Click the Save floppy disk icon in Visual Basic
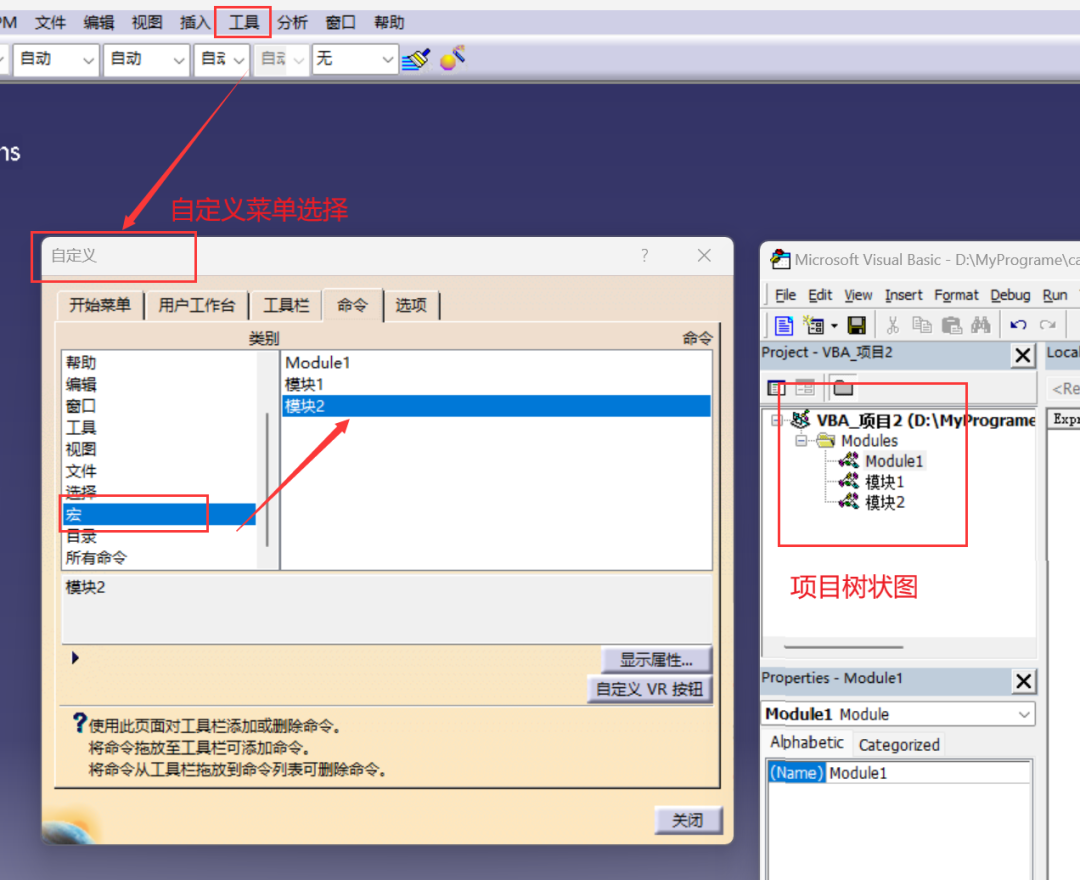1080x880 pixels. coord(856,324)
